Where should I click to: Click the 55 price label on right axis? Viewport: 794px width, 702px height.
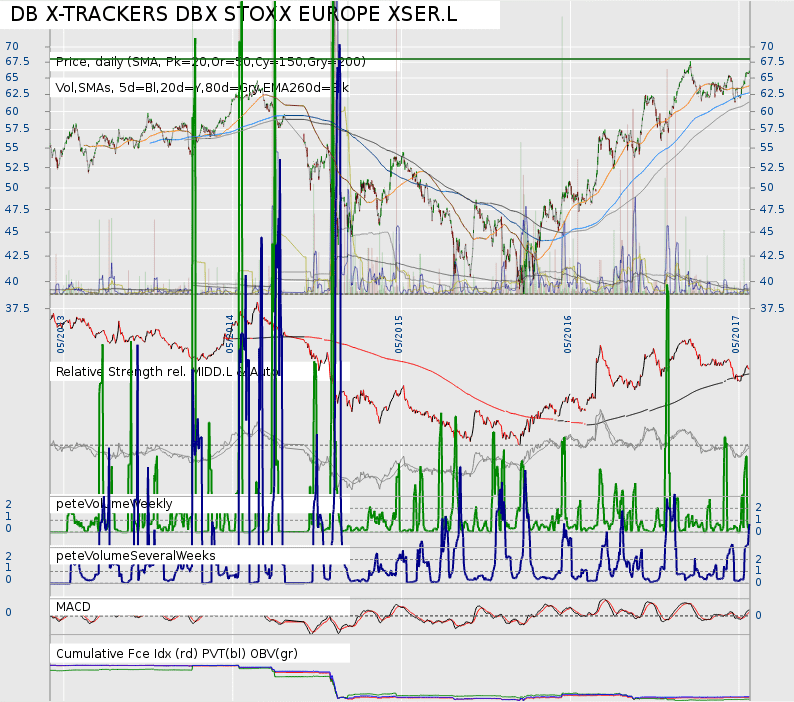pyautogui.click(x=767, y=147)
